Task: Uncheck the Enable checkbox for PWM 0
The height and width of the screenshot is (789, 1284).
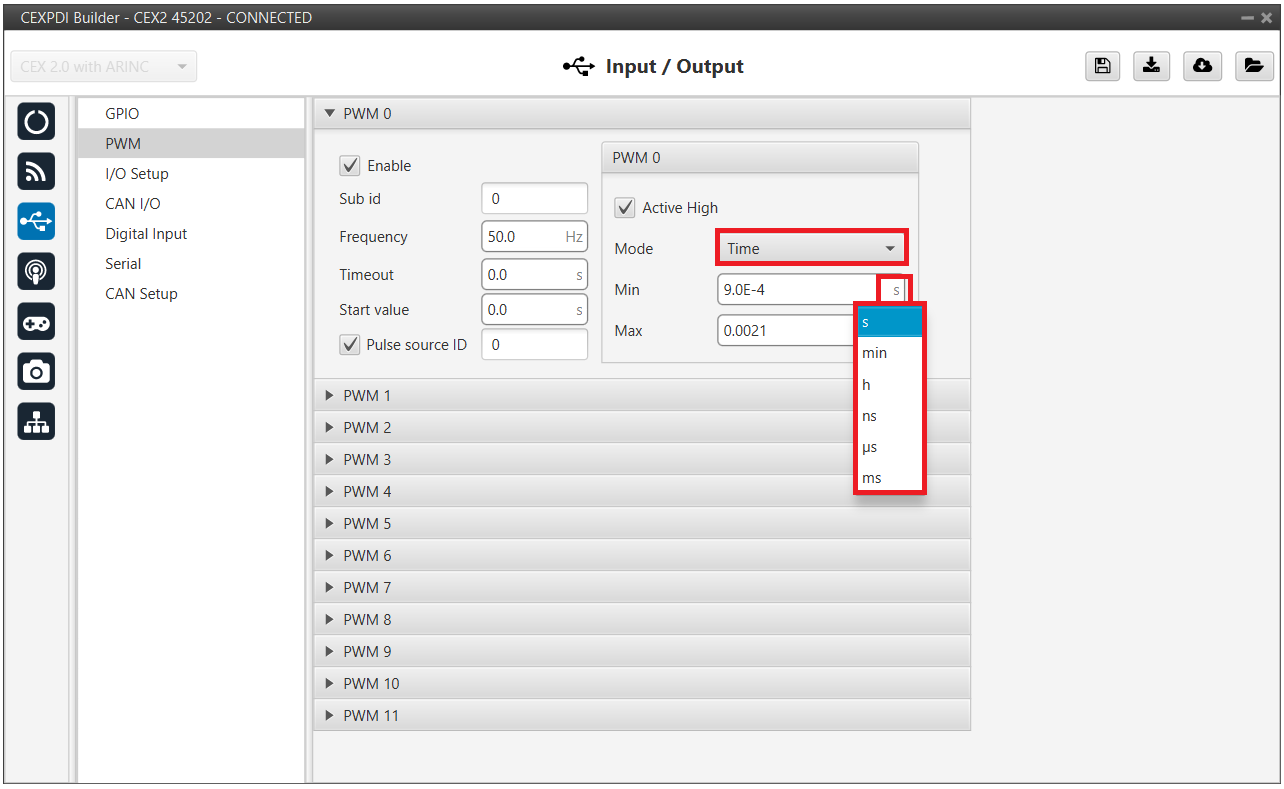Action: coord(350,166)
